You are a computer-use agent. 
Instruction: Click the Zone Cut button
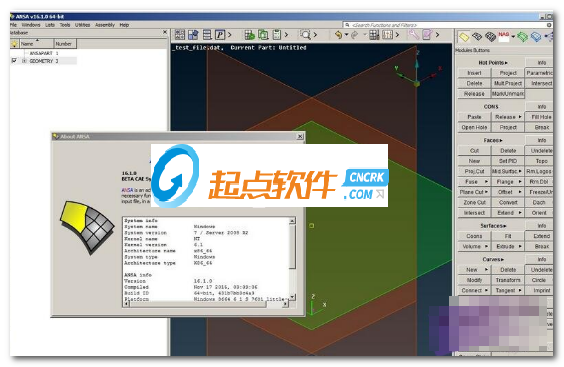(474, 203)
